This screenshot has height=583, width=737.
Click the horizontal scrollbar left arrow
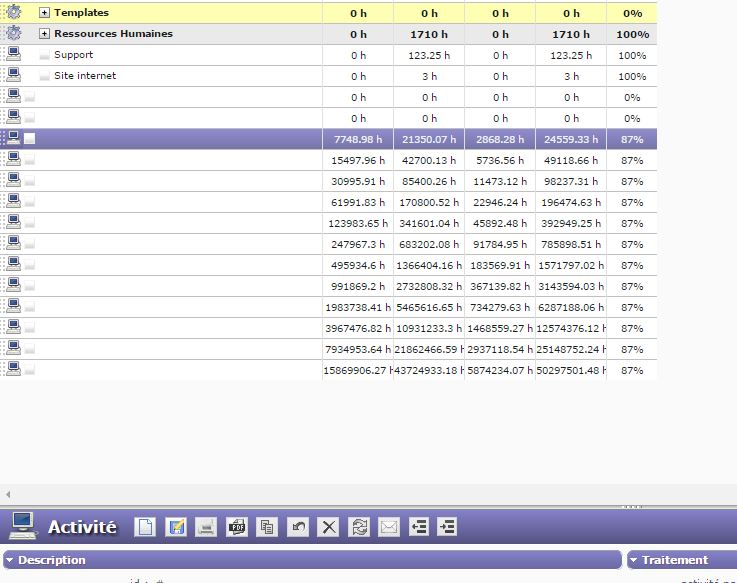8,494
